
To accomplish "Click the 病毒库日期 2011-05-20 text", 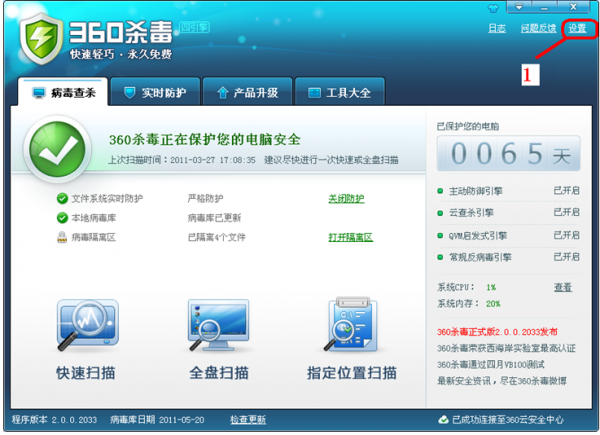I will 157,420.
